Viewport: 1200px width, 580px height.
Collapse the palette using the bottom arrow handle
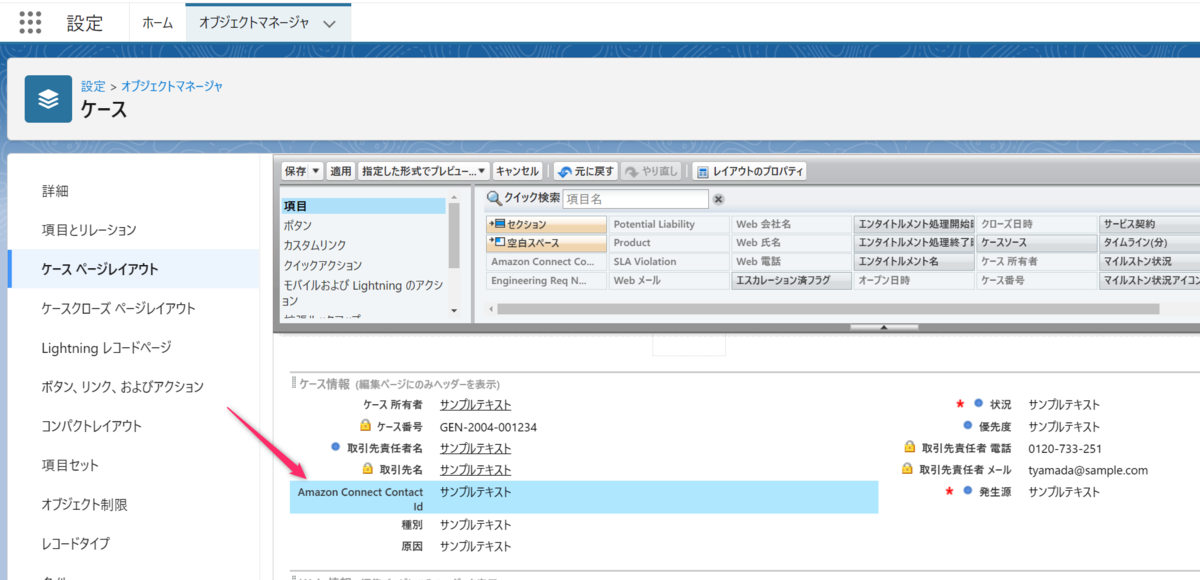[x=883, y=327]
